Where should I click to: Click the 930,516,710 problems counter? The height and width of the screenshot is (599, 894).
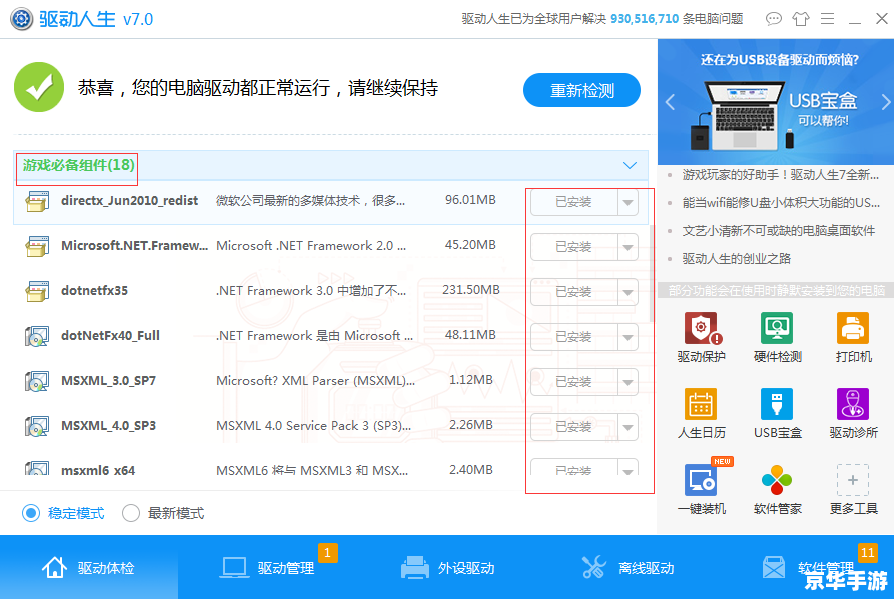pos(644,19)
